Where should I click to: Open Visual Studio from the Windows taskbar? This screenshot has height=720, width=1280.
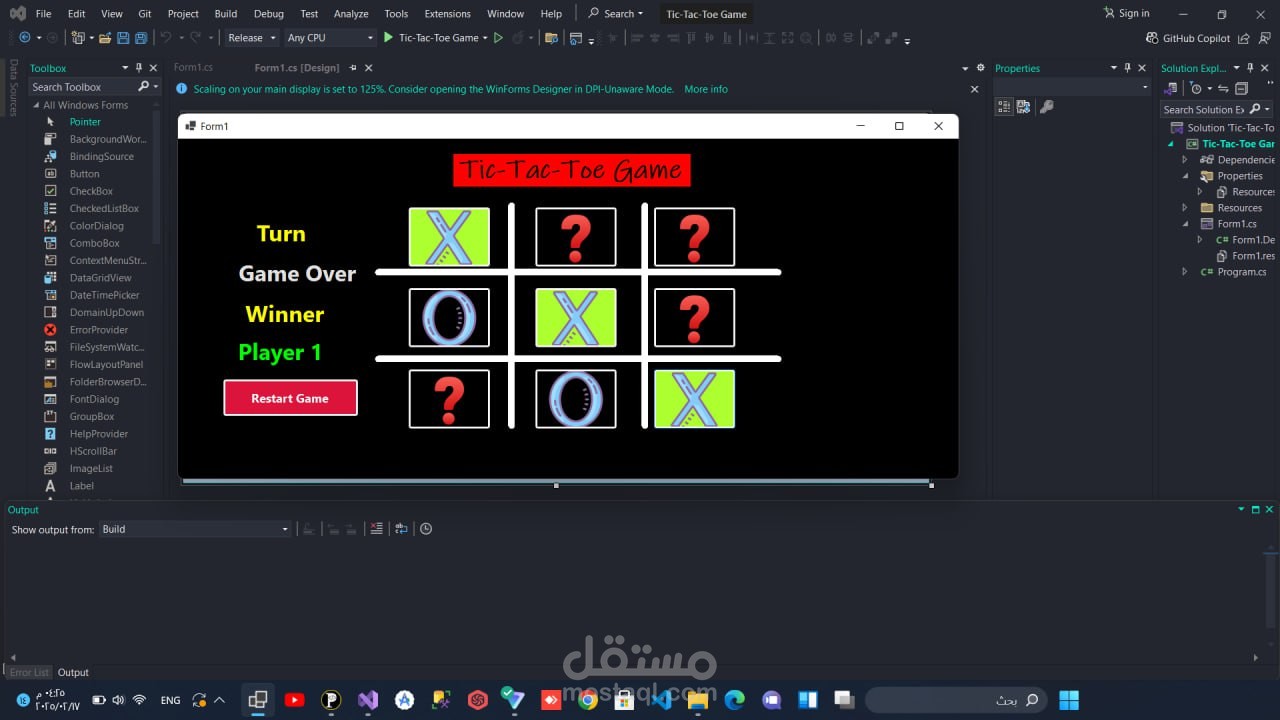click(368, 700)
